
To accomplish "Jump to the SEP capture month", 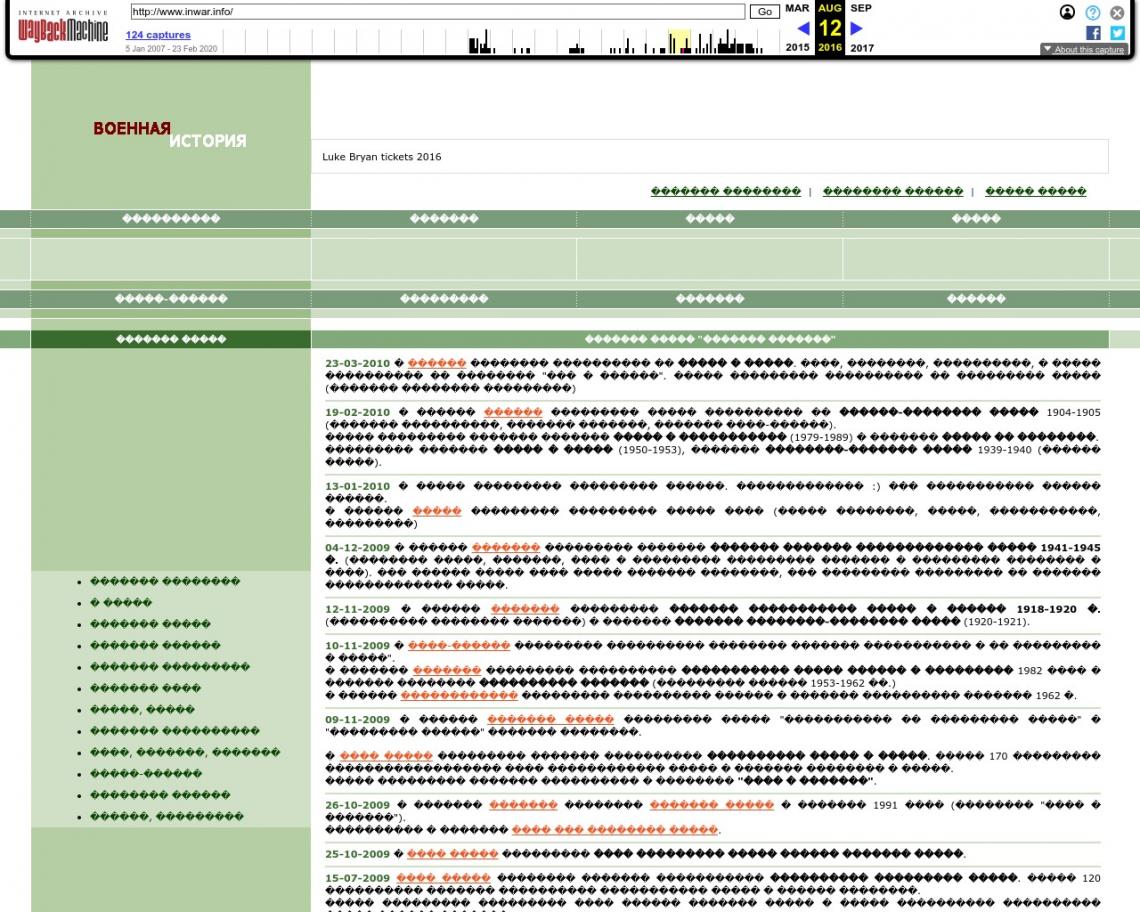I will 861,8.
